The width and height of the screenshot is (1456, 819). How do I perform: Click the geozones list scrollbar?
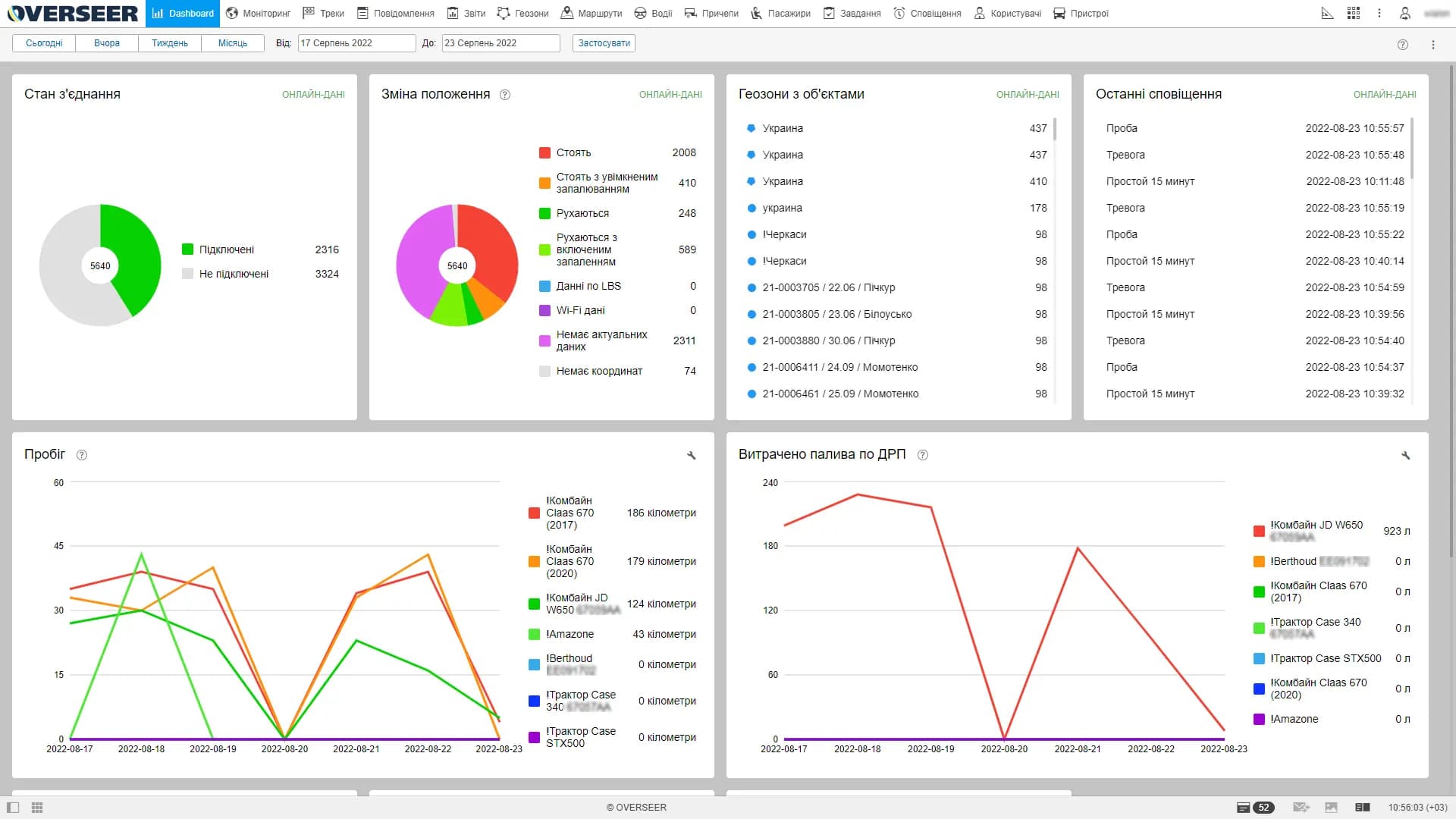point(1055,129)
